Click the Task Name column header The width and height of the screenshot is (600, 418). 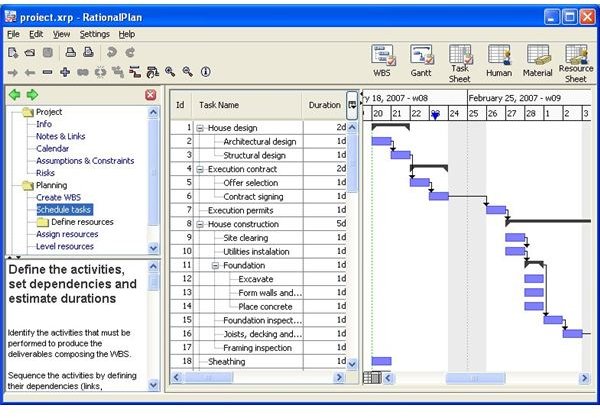[247, 105]
